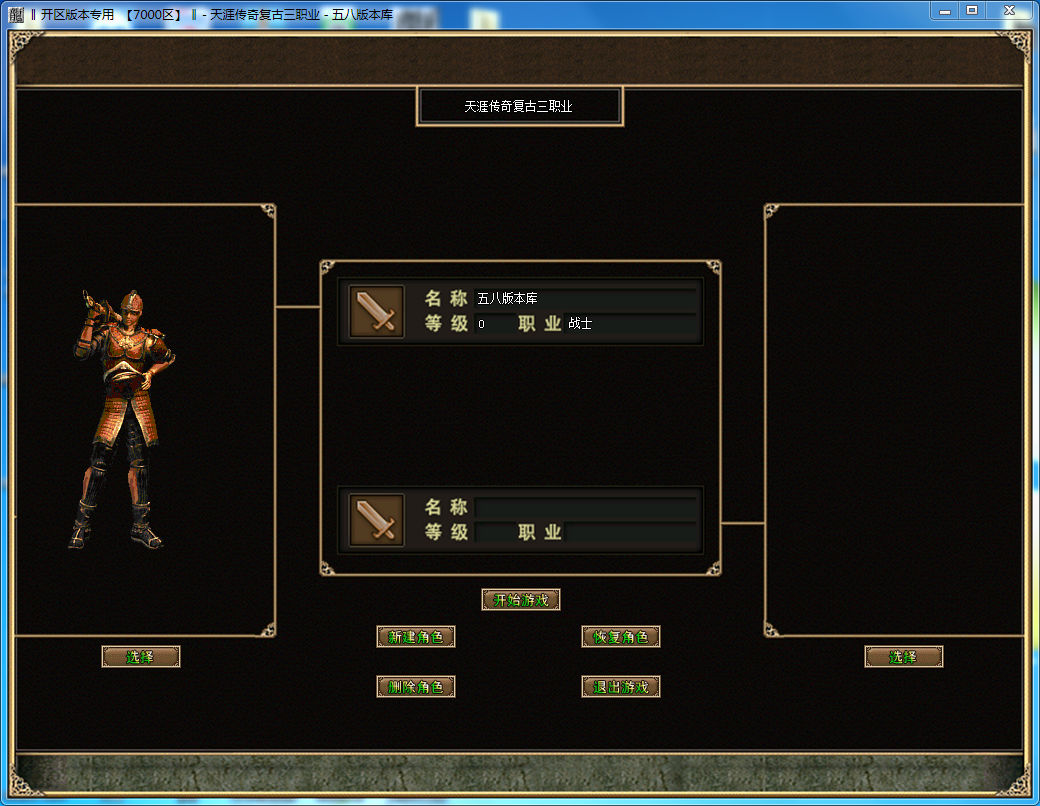
Task: Click the empty 职业 field in second slot
Action: tap(631, 532)
